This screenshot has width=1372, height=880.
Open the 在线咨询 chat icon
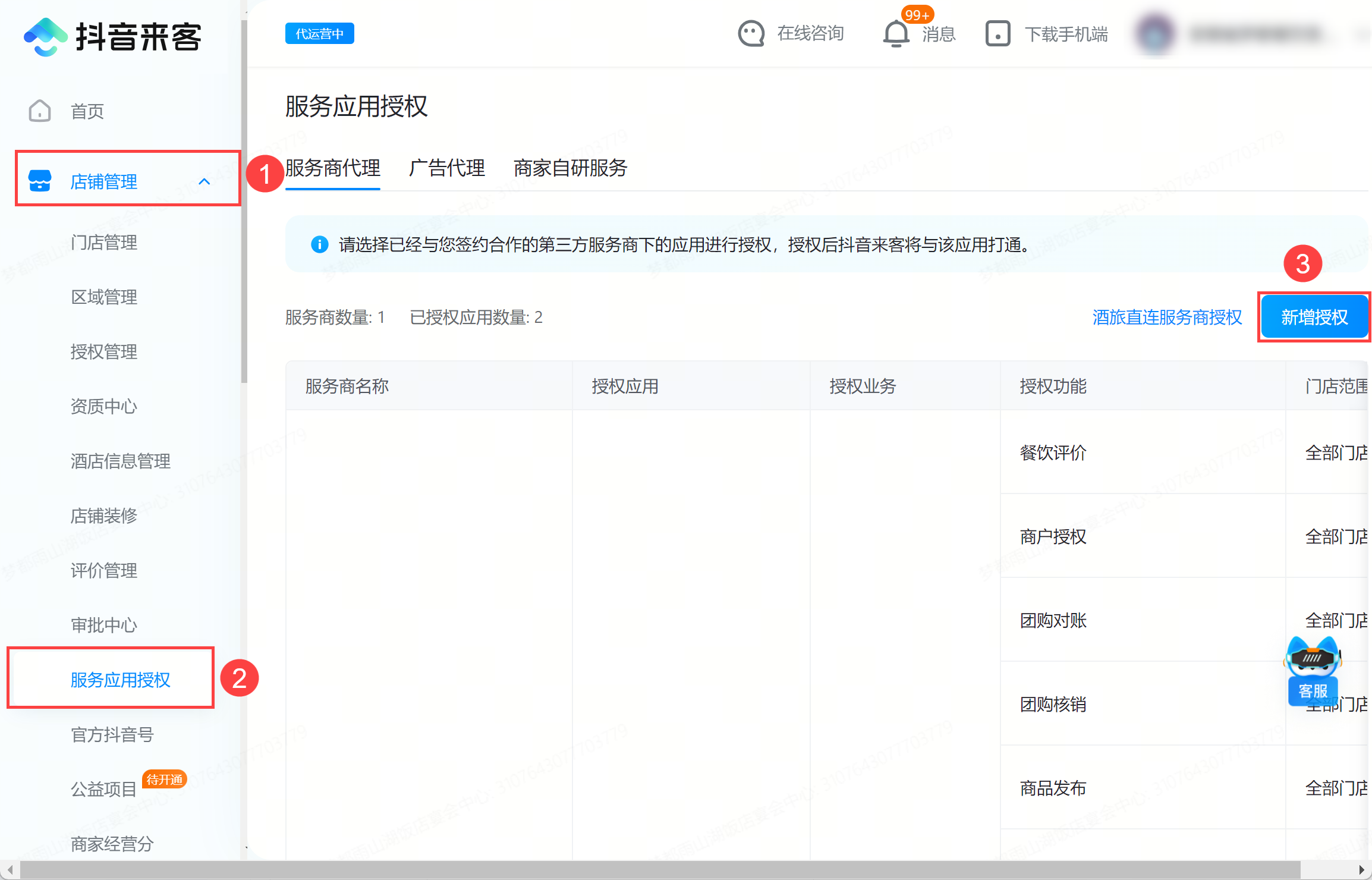[751, 34]
